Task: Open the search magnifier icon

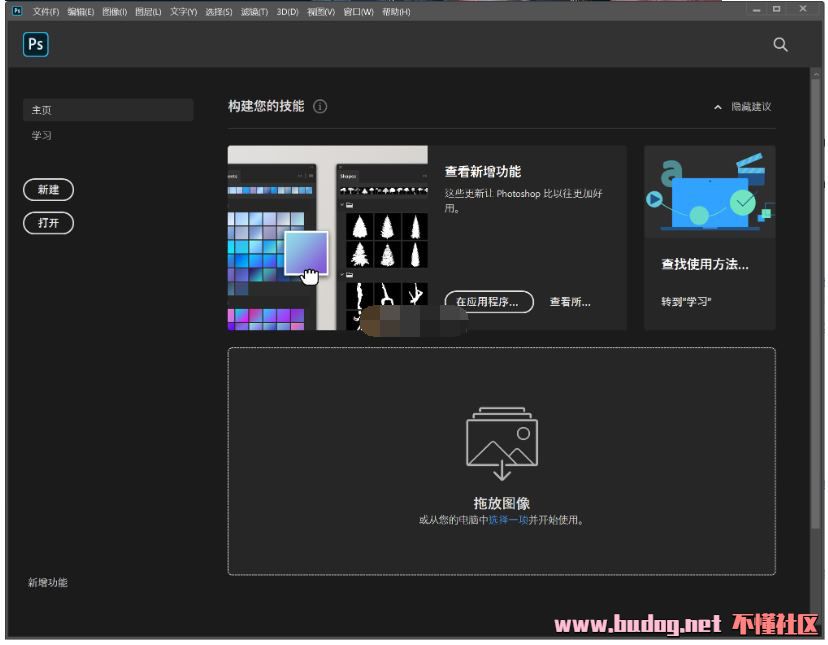Action: pyautogui.click(x=780, y=45)
